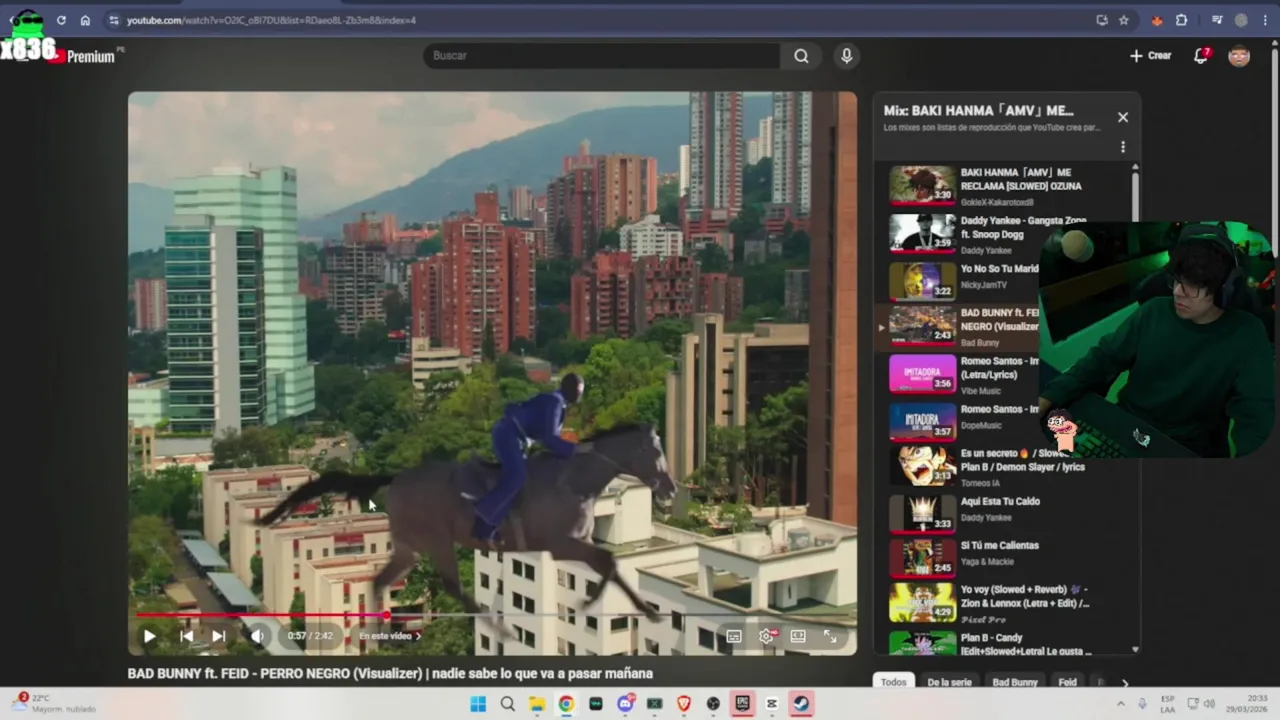Open Windows taskbar search
This screenshot has height=720, width=1280.
click(x=507, y=704)
